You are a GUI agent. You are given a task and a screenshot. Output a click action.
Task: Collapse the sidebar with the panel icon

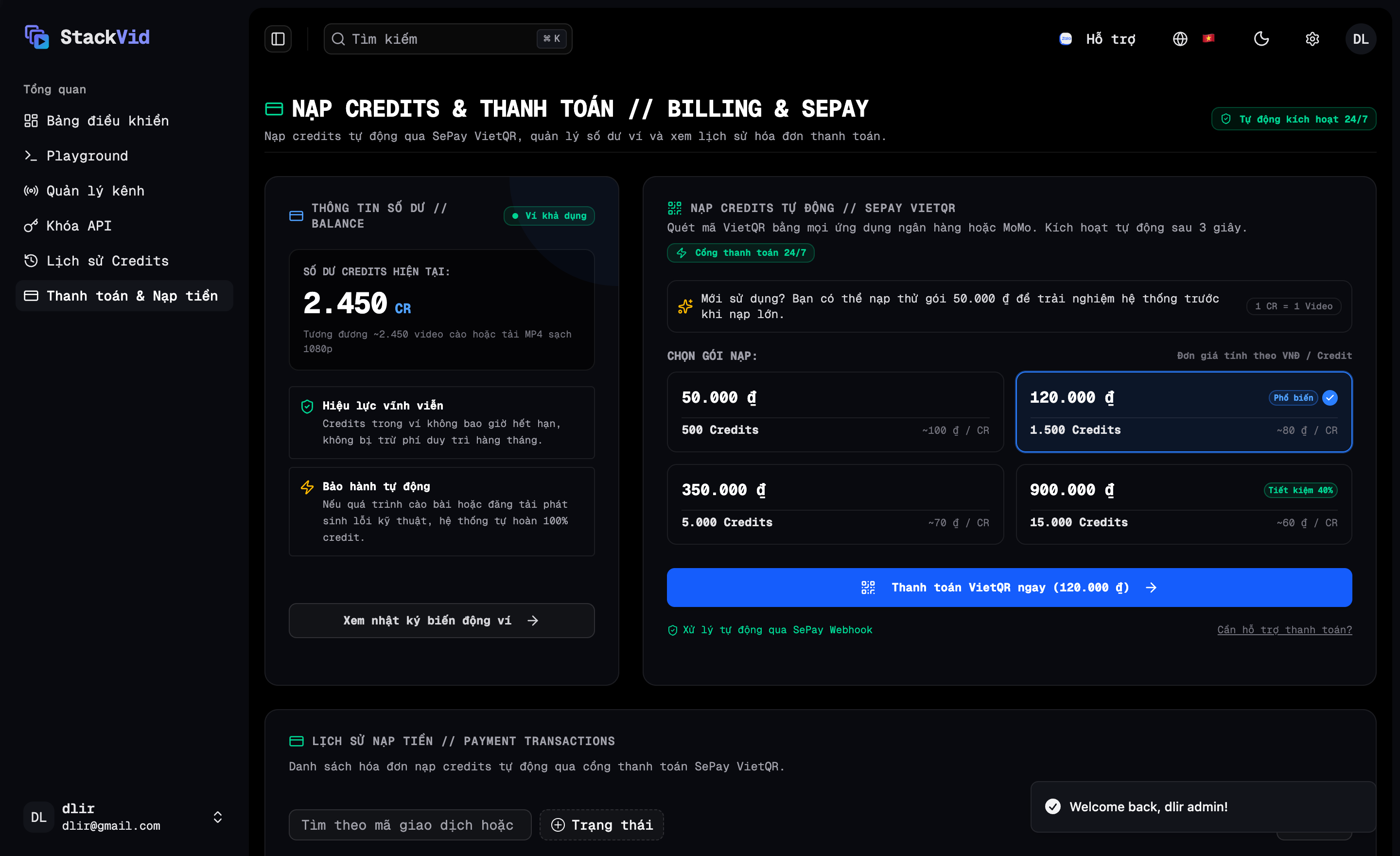coord(278,38)
